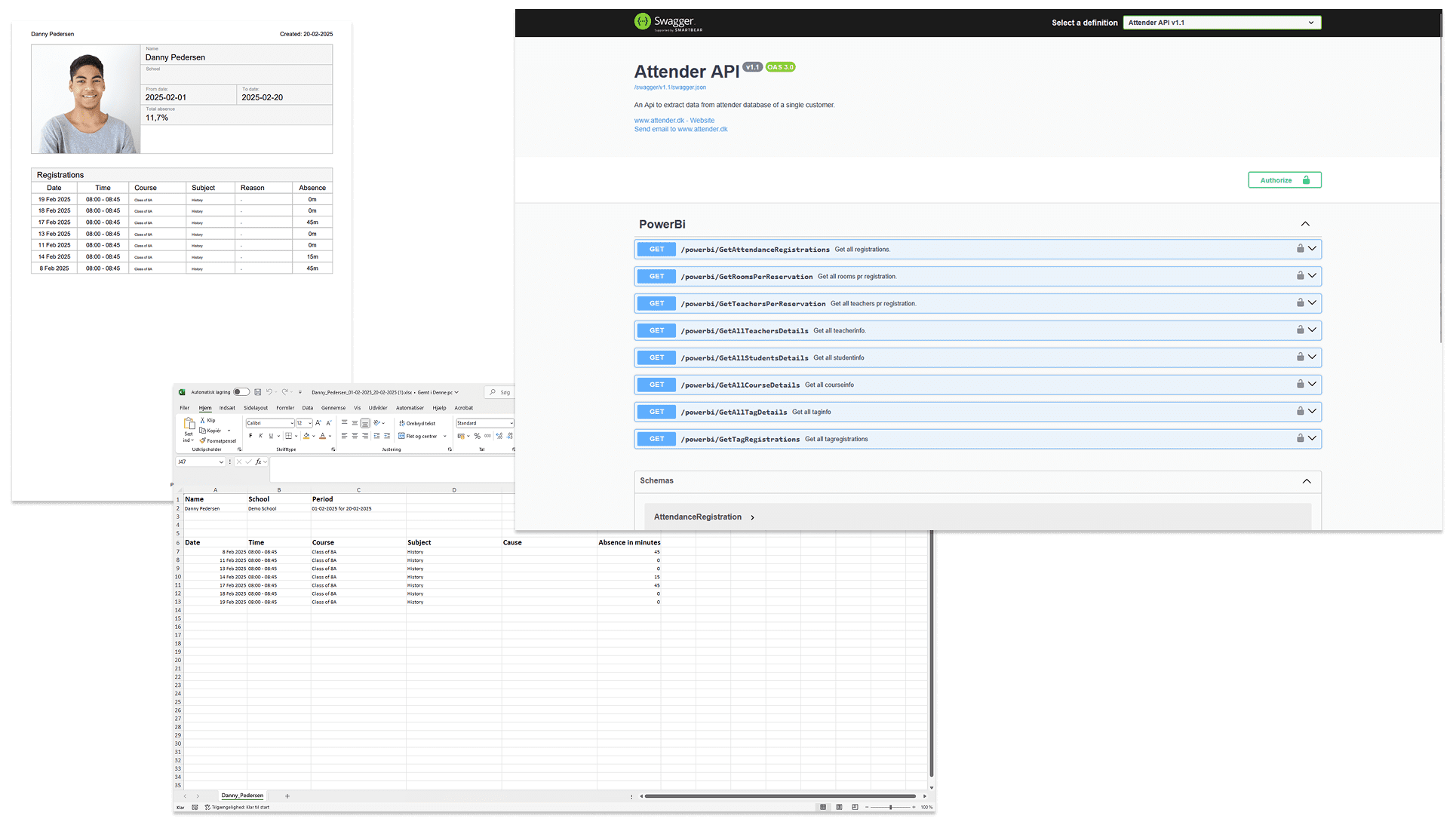Click lock icon on GetTagRegistrations row
This screenshot has width=1456, height=825.
tap(1300, 438)
